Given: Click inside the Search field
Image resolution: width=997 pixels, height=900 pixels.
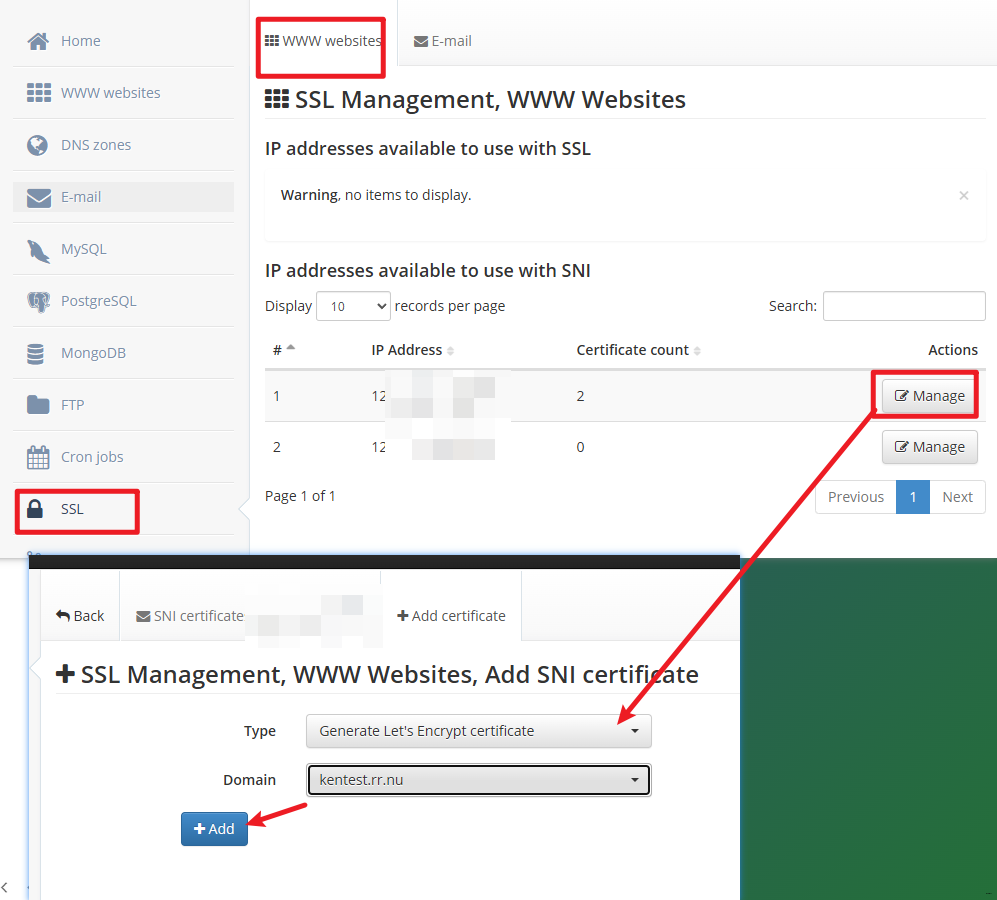Looking at the screenshot, I should click(903, 306).
